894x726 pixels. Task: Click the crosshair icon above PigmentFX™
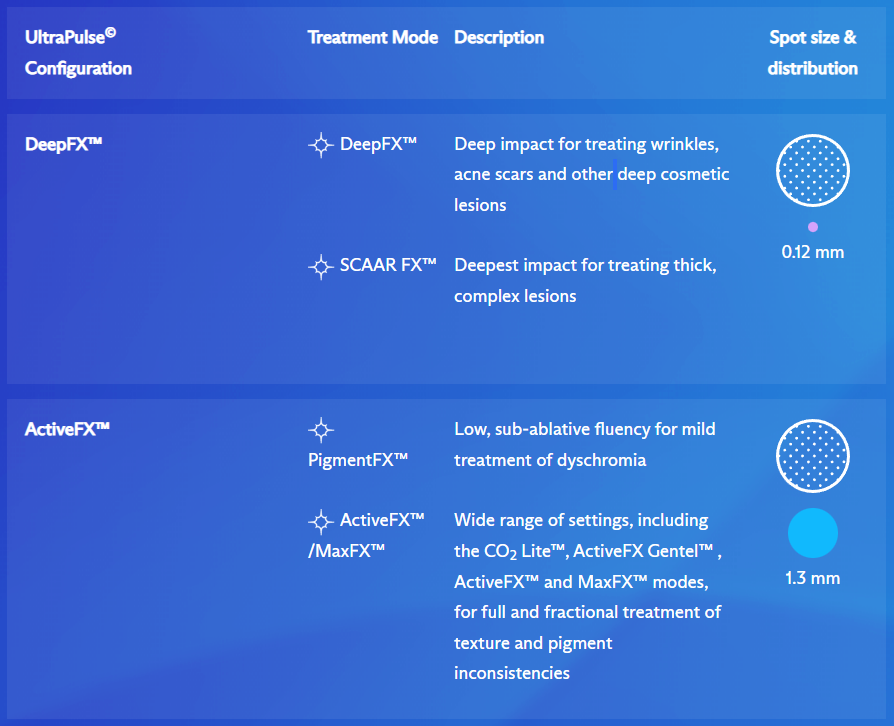point(320,430)
